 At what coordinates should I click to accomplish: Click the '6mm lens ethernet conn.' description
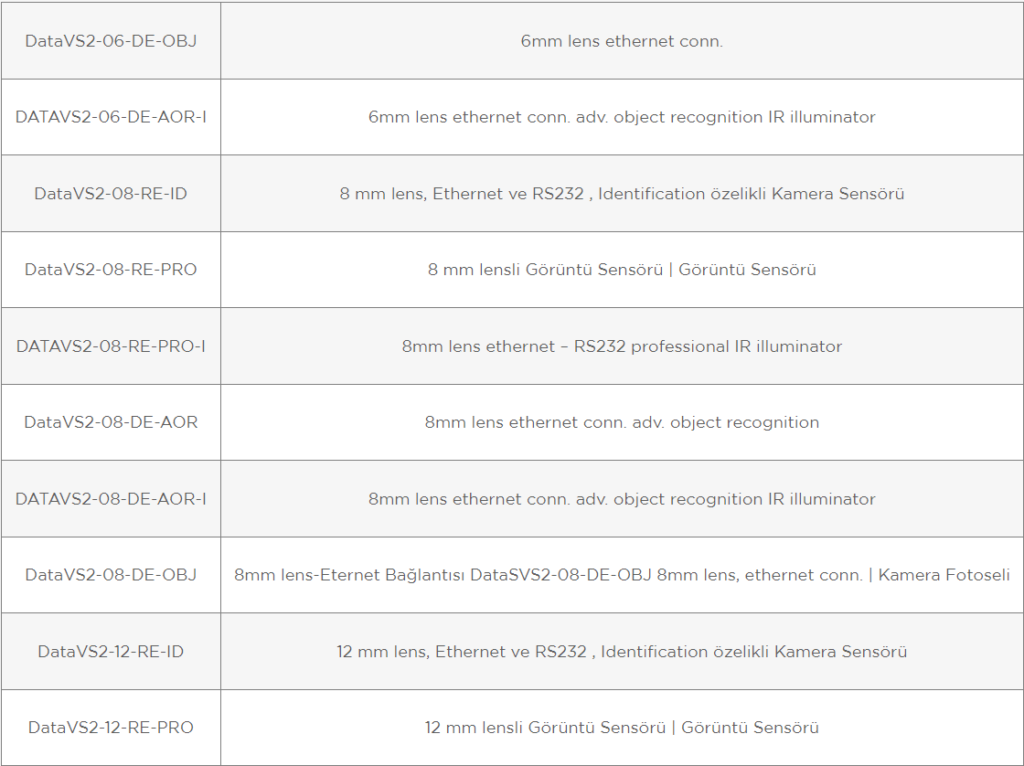(622, 41)
